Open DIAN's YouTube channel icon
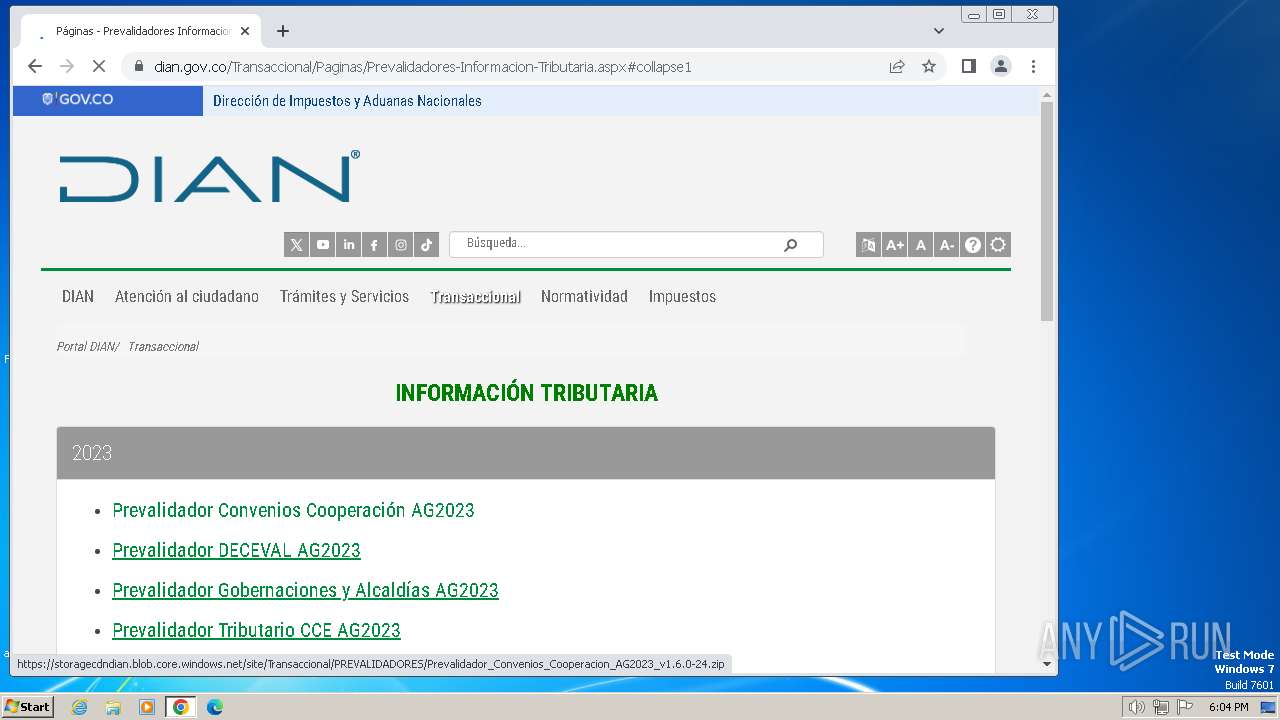The width and height of the screenshot is (1280, 720). pyautogui.click(x=322, y=245)
